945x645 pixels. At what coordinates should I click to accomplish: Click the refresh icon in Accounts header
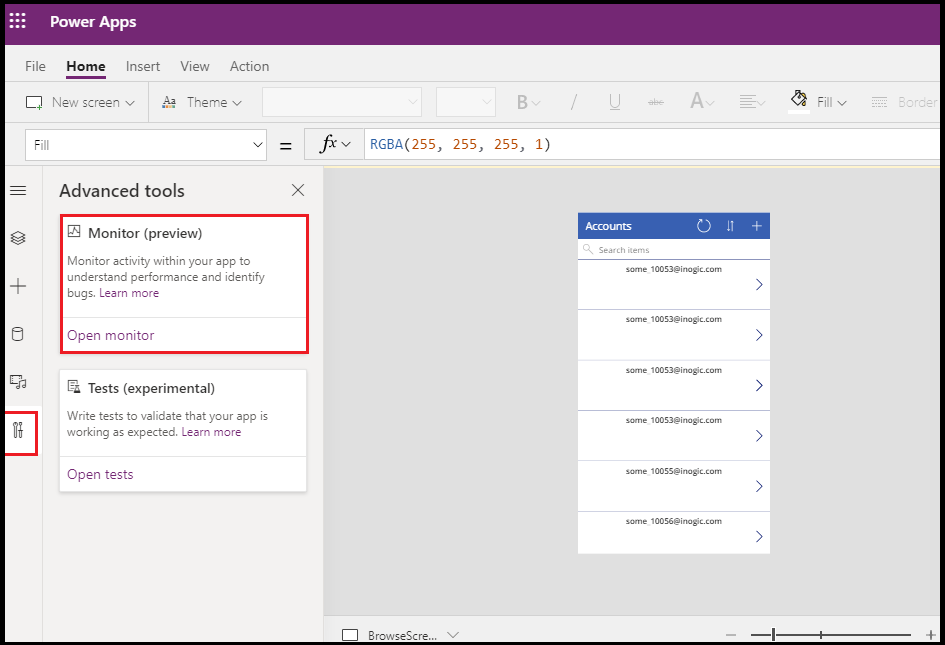(x=703, y=226)
